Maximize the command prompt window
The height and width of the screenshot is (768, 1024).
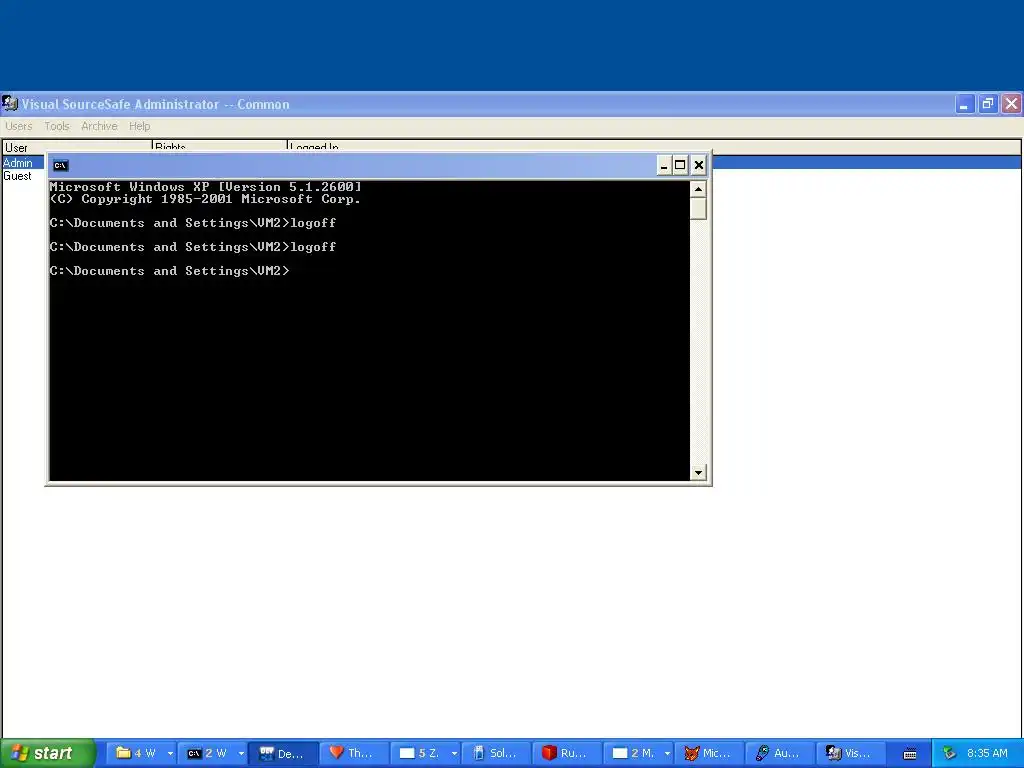[680, 165]
